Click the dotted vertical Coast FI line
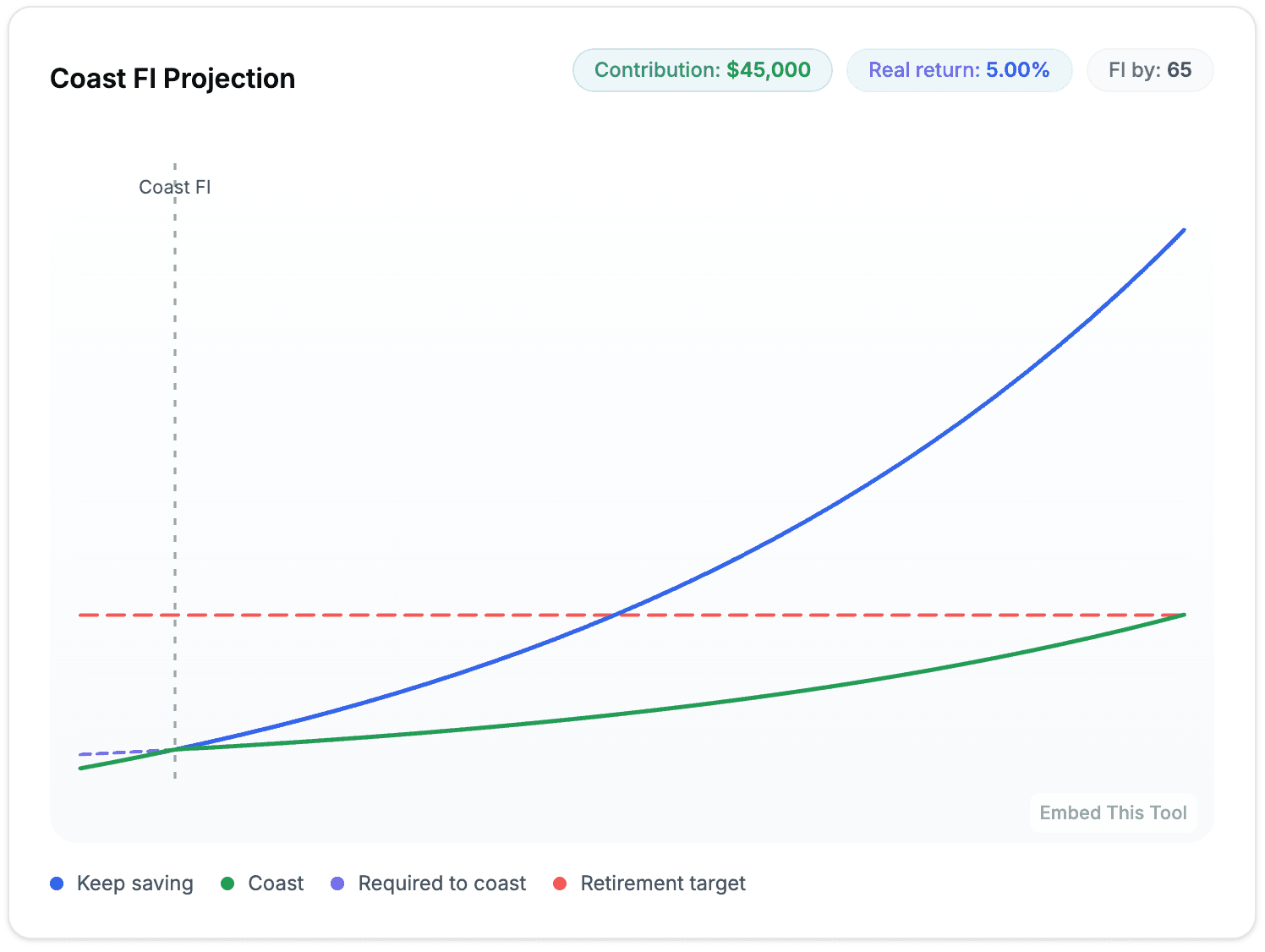Image resolution: width=1265 pixels, height=952 pixels. click(175, 423)
